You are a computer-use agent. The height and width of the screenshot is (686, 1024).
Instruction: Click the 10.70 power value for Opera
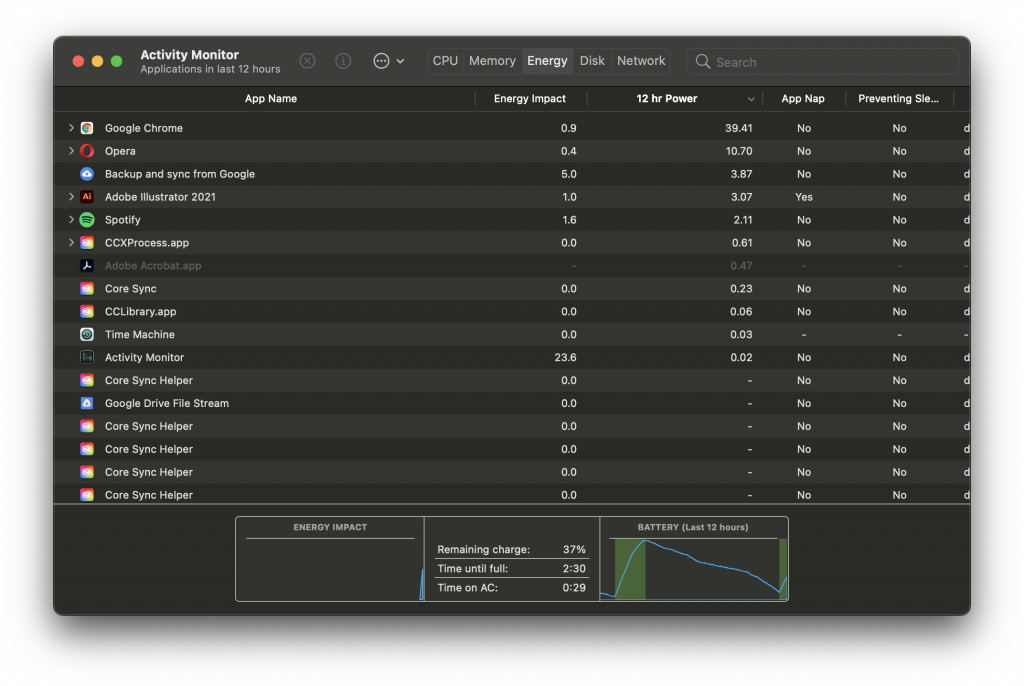click(x=739, y=151)
